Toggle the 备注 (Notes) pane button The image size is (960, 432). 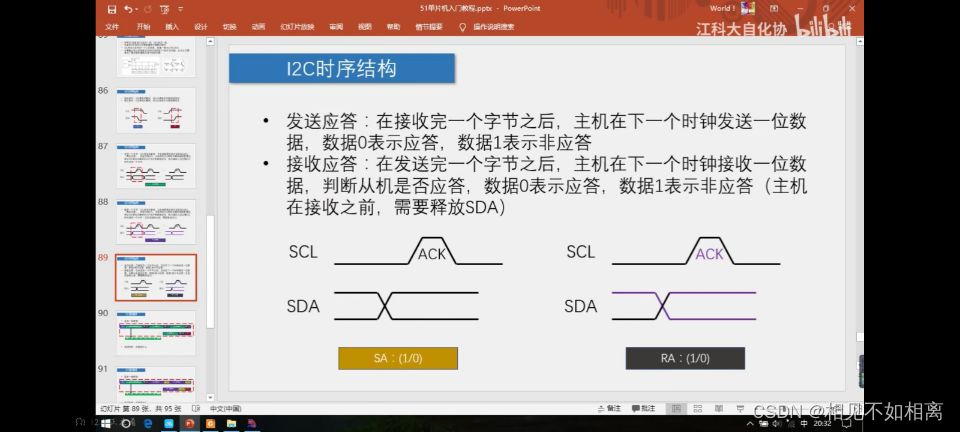(609, 408)
